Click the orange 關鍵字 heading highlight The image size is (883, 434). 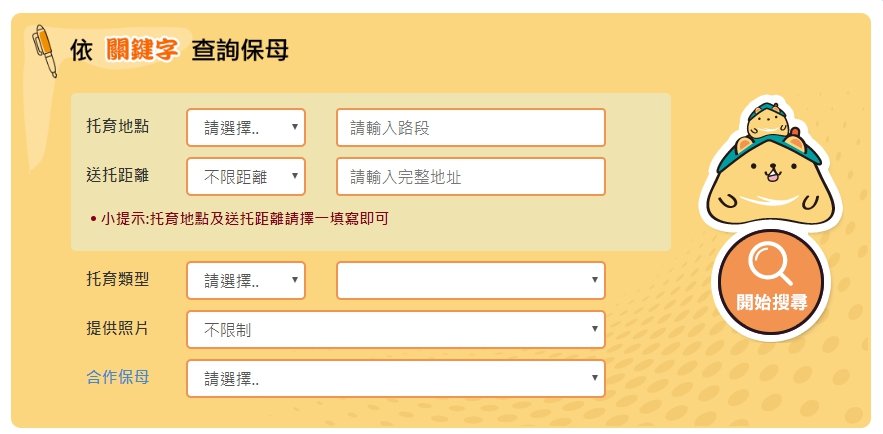point(142,51)
